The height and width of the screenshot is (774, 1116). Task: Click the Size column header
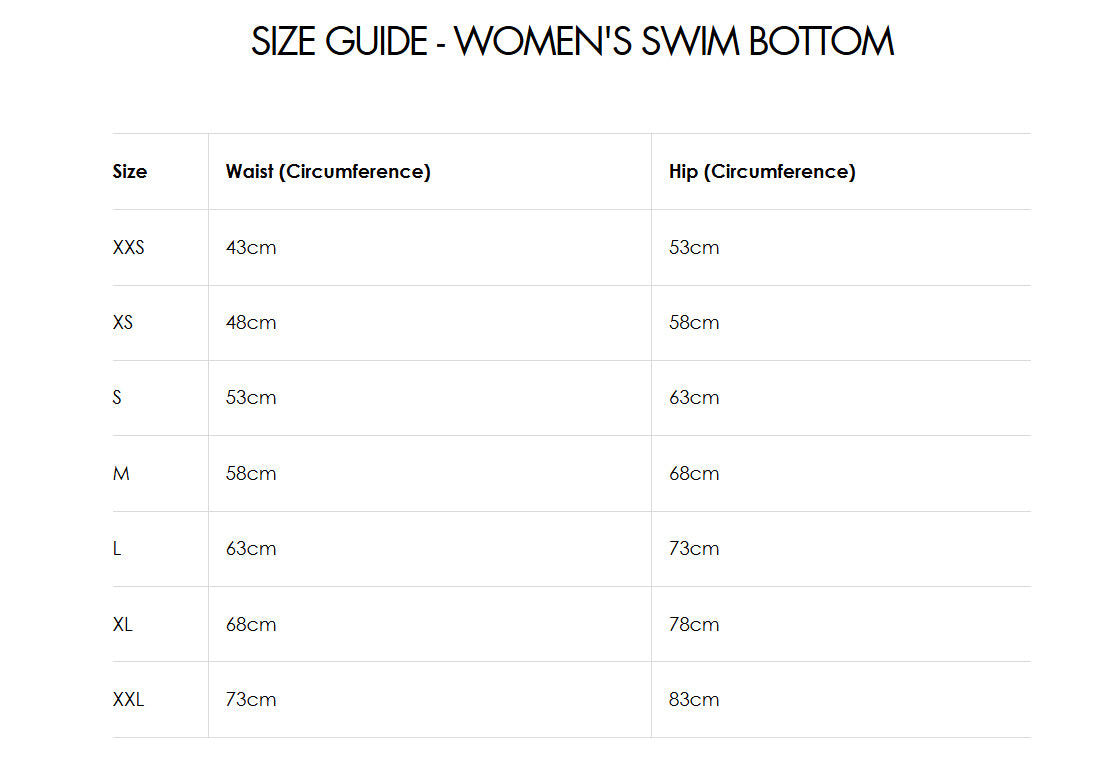pyautogui.click(x=130, y=172)
